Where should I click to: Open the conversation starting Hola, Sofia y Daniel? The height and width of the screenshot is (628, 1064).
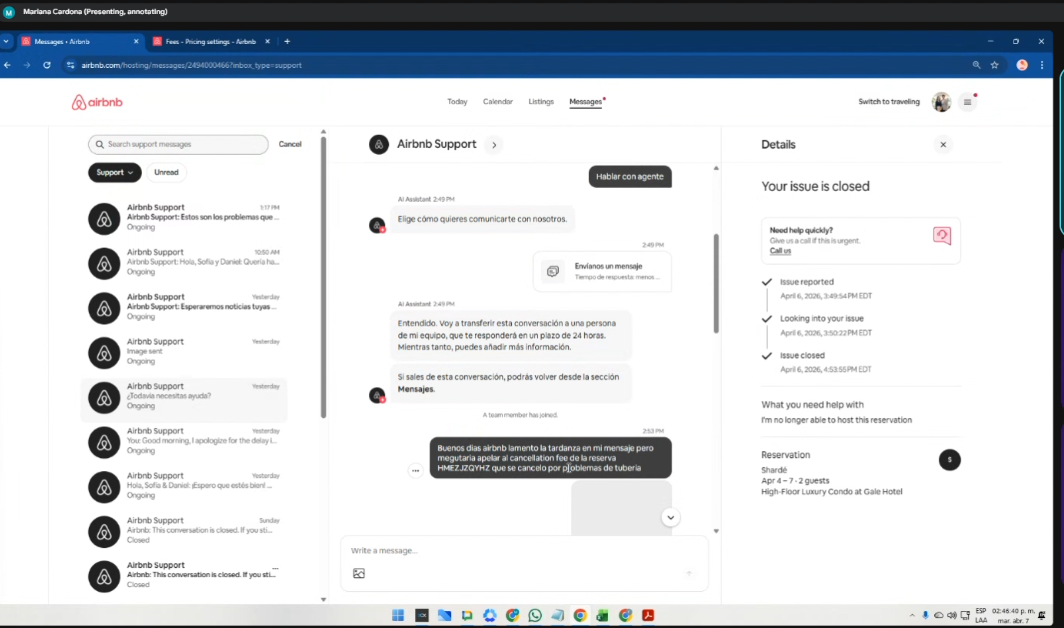[x=184, y=263]
